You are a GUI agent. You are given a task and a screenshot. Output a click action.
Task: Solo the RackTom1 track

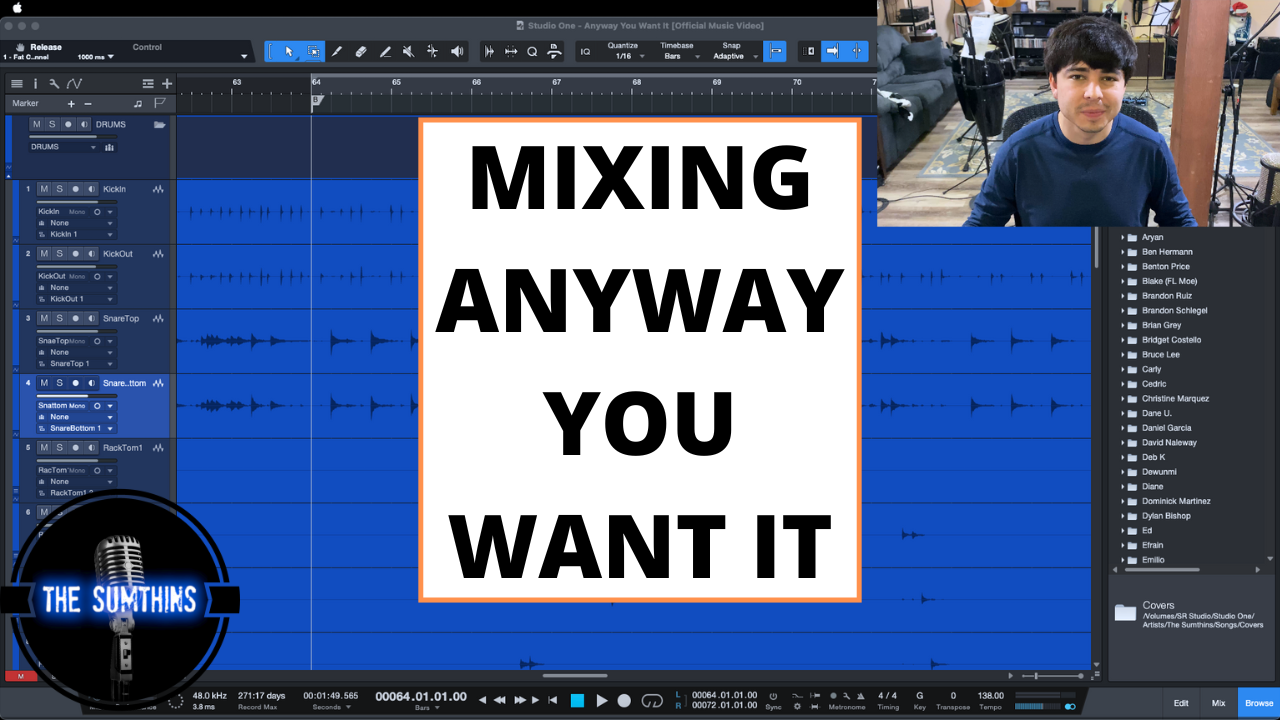click(59, 447)
